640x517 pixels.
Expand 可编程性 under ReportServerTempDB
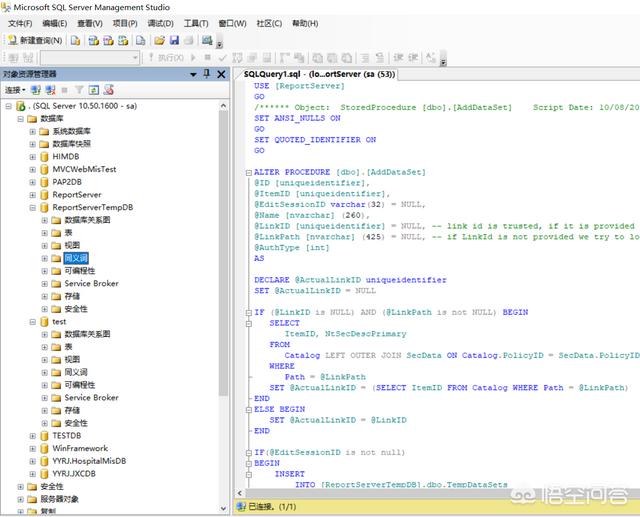click(44, 271)
